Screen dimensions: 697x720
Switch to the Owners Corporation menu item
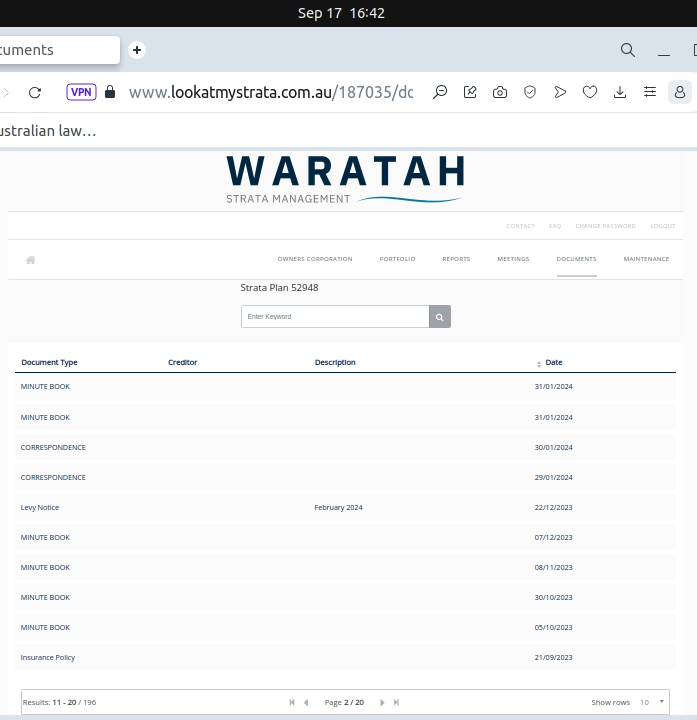click(x=314, y=259)
